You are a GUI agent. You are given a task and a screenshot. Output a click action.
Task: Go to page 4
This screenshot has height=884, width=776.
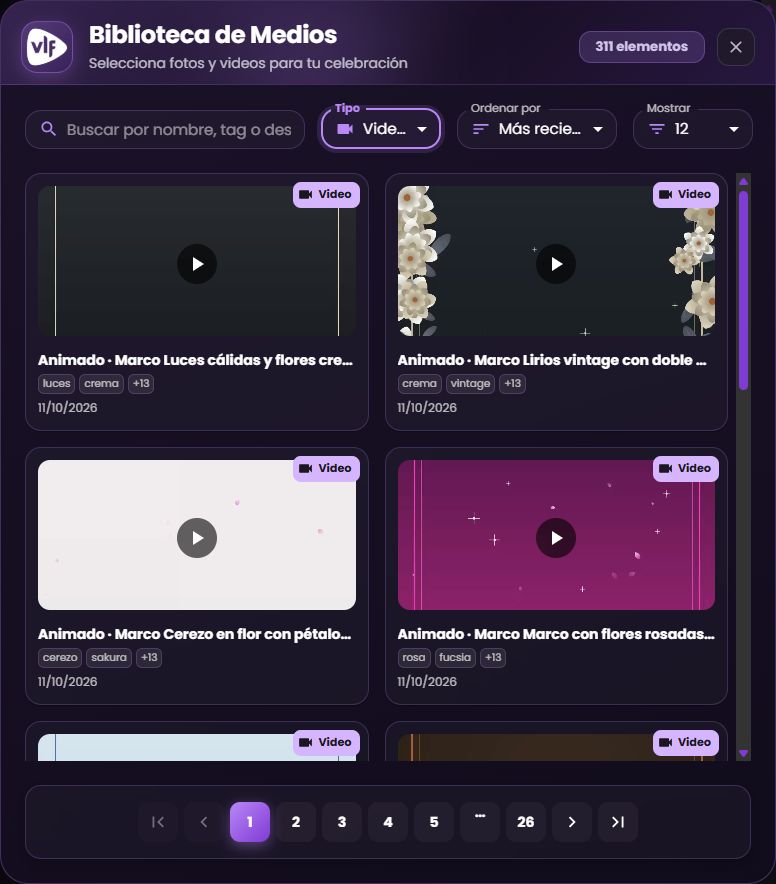[x=388, y=822]
